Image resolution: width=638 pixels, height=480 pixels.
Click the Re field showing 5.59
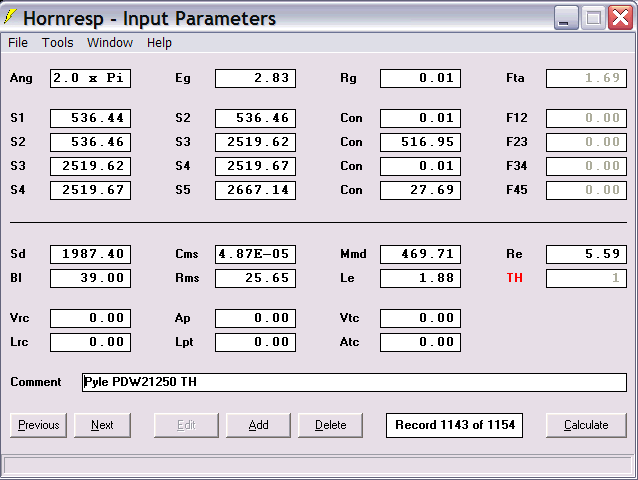pyautogui.click(x=586, y=254)
